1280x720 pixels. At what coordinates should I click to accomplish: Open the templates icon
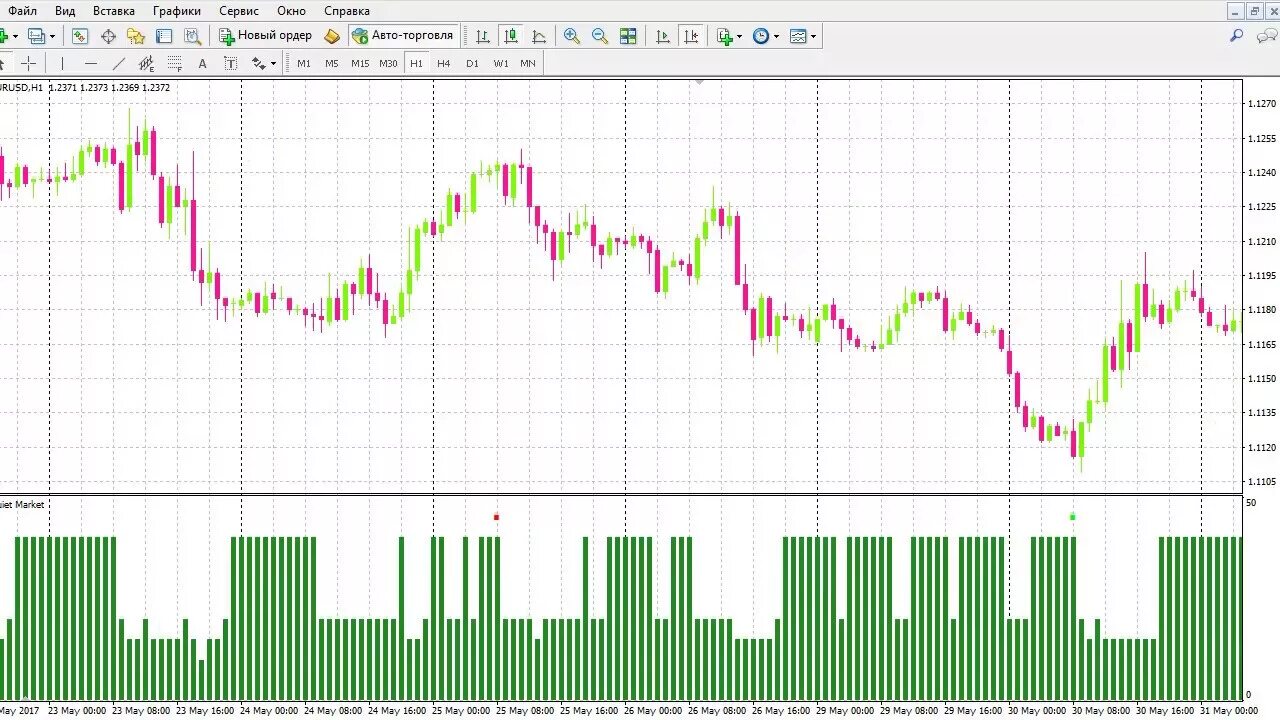coord(798,36)
